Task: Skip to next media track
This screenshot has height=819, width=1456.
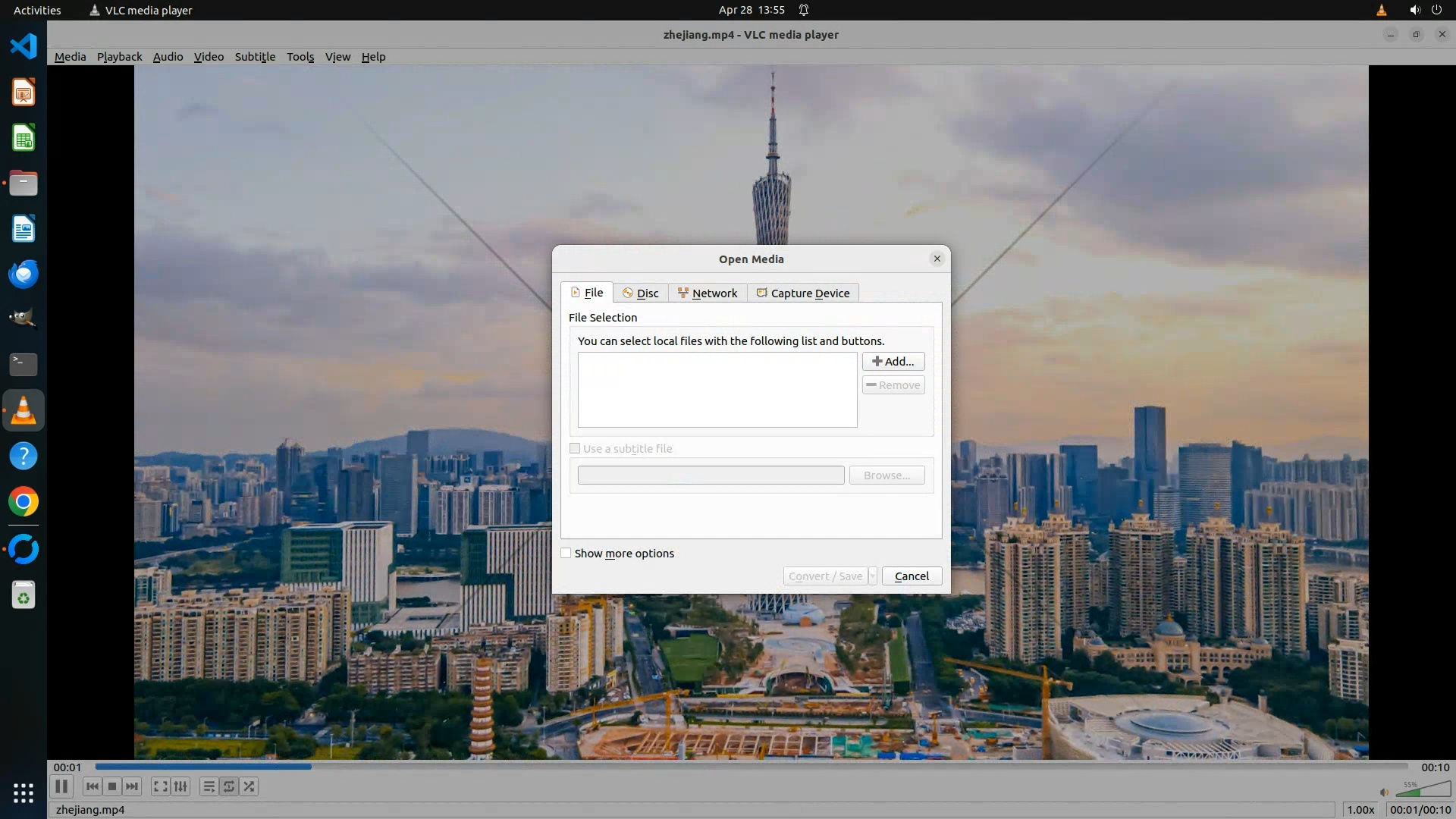Action: (x=132, y=786)
